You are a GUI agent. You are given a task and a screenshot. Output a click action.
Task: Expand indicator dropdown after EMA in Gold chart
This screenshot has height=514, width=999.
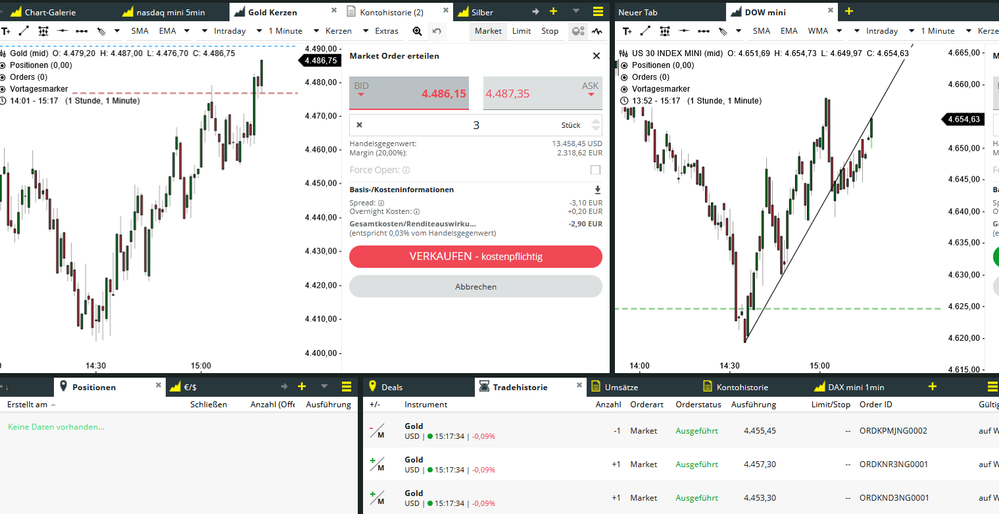tap(187, 31)
